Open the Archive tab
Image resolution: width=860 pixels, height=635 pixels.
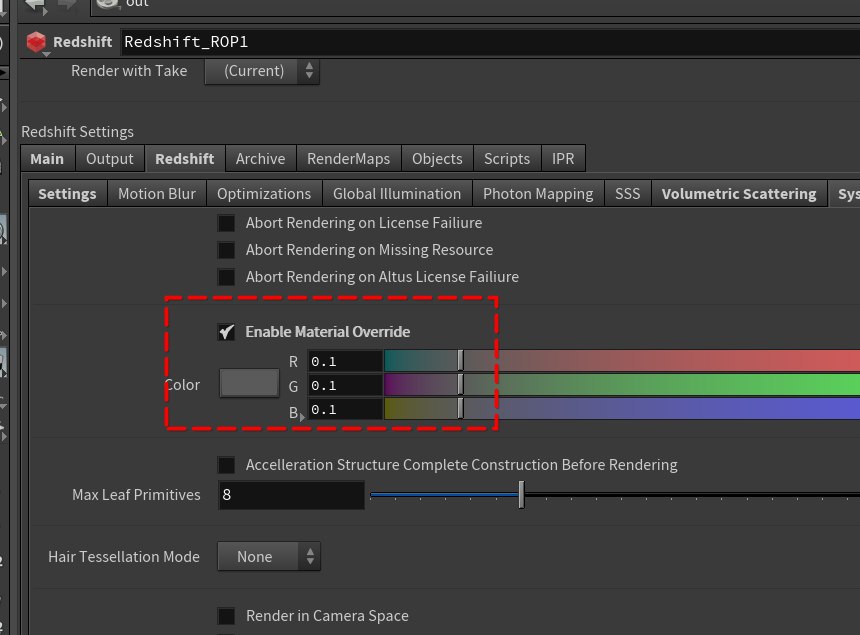261,159
